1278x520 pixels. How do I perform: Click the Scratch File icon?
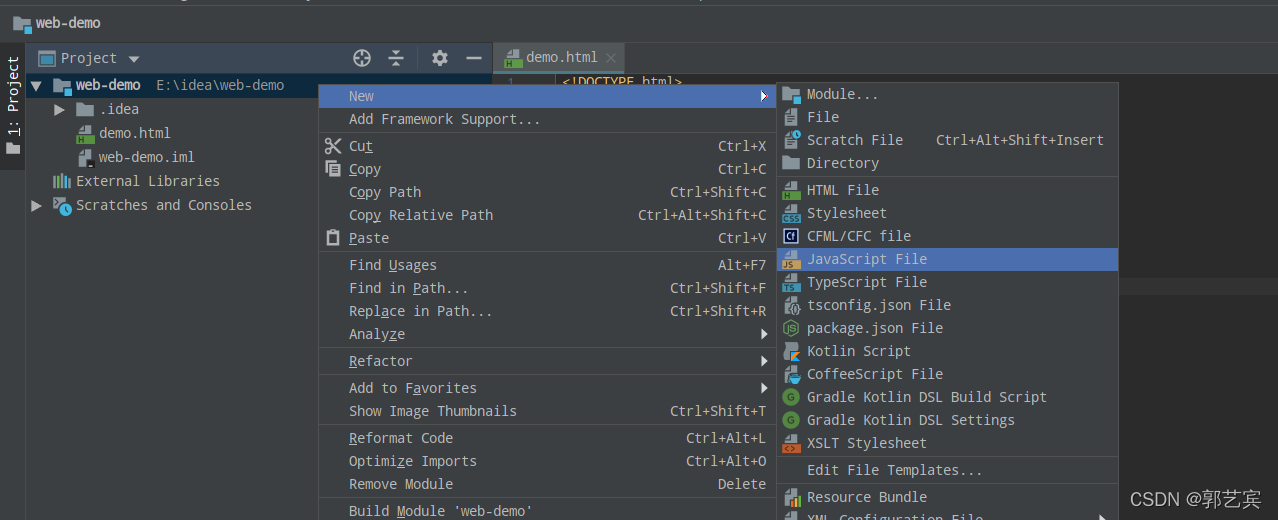click(x=791, y=140)
